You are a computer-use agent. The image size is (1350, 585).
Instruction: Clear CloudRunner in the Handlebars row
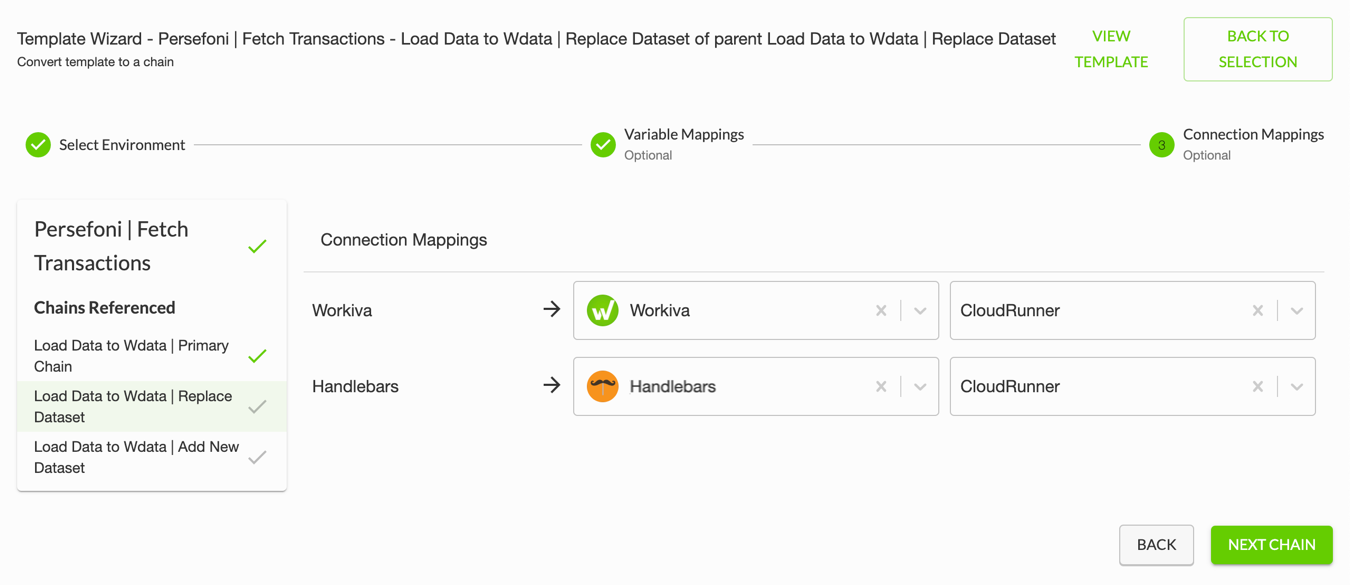(x=1258, y=387)
